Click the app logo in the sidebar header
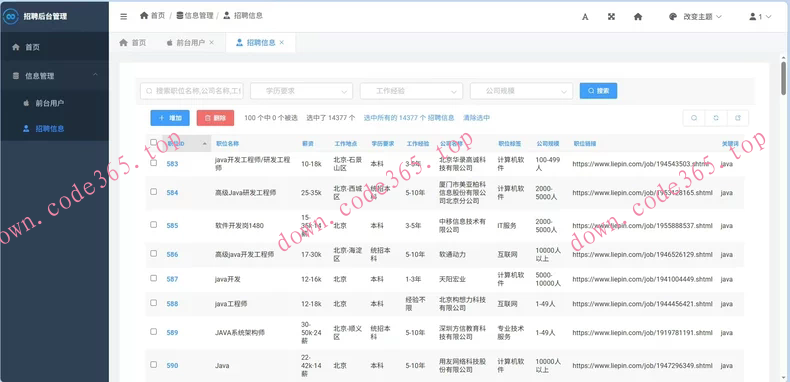Image resolution: width=790 pixels, height=382 pixels. click(11, 16)
